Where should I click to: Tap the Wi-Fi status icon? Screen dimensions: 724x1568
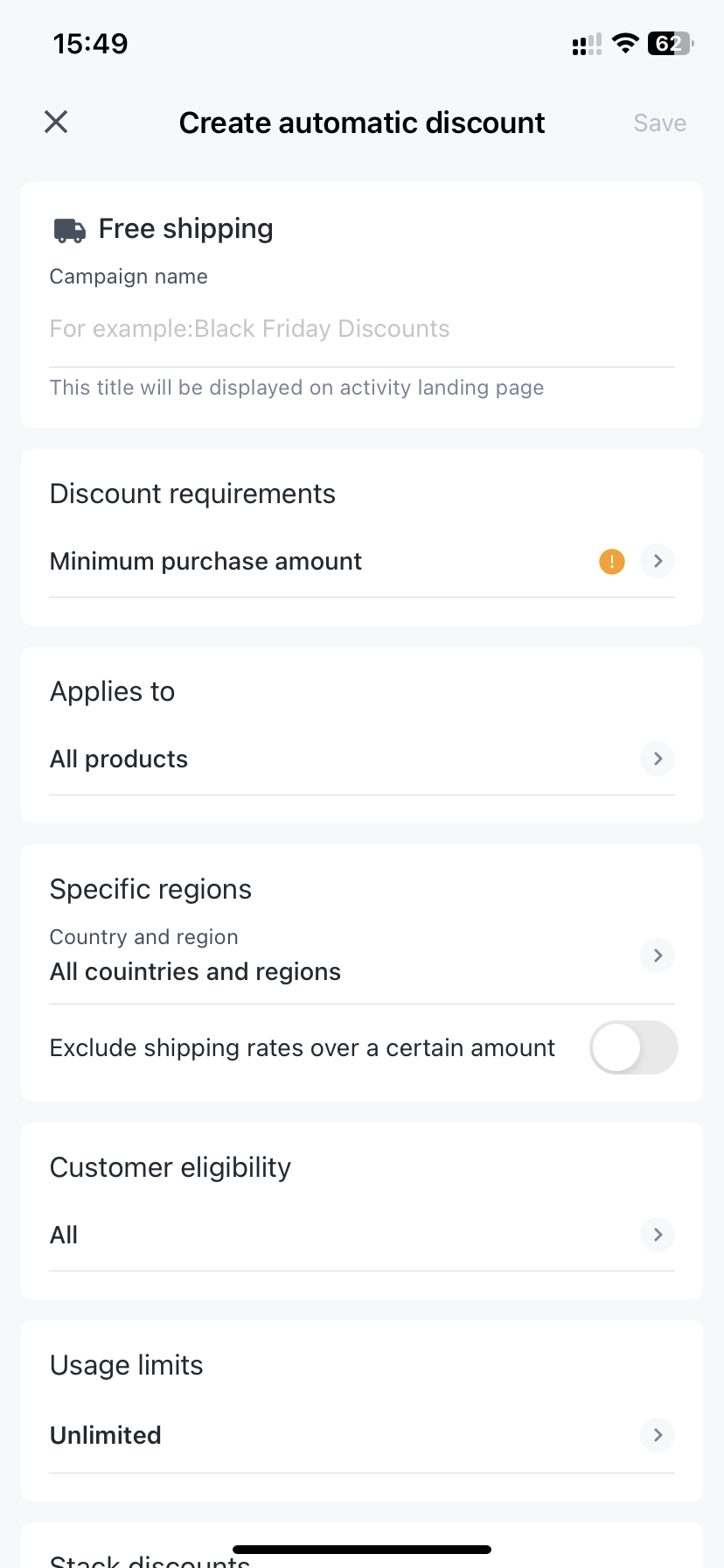[x=625, y=44]
